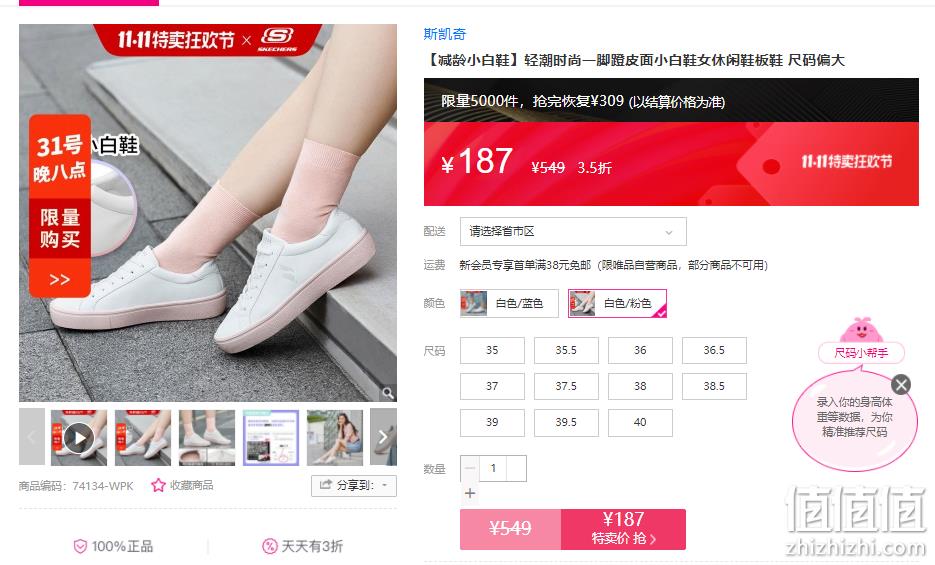Close the size helper bubble

[x=901, y=384]
